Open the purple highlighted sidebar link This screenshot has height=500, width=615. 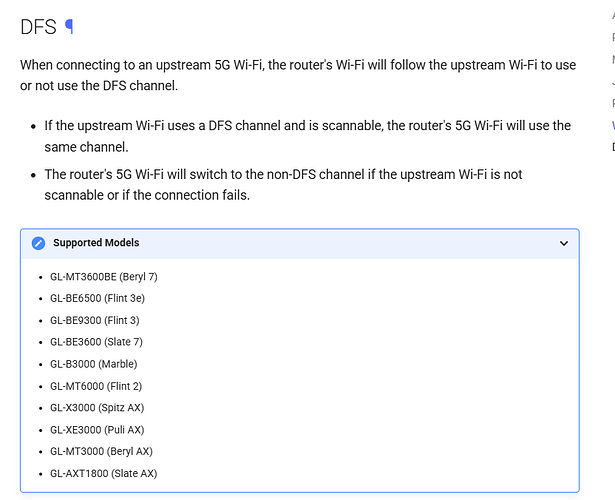click(x=613, y=126)
